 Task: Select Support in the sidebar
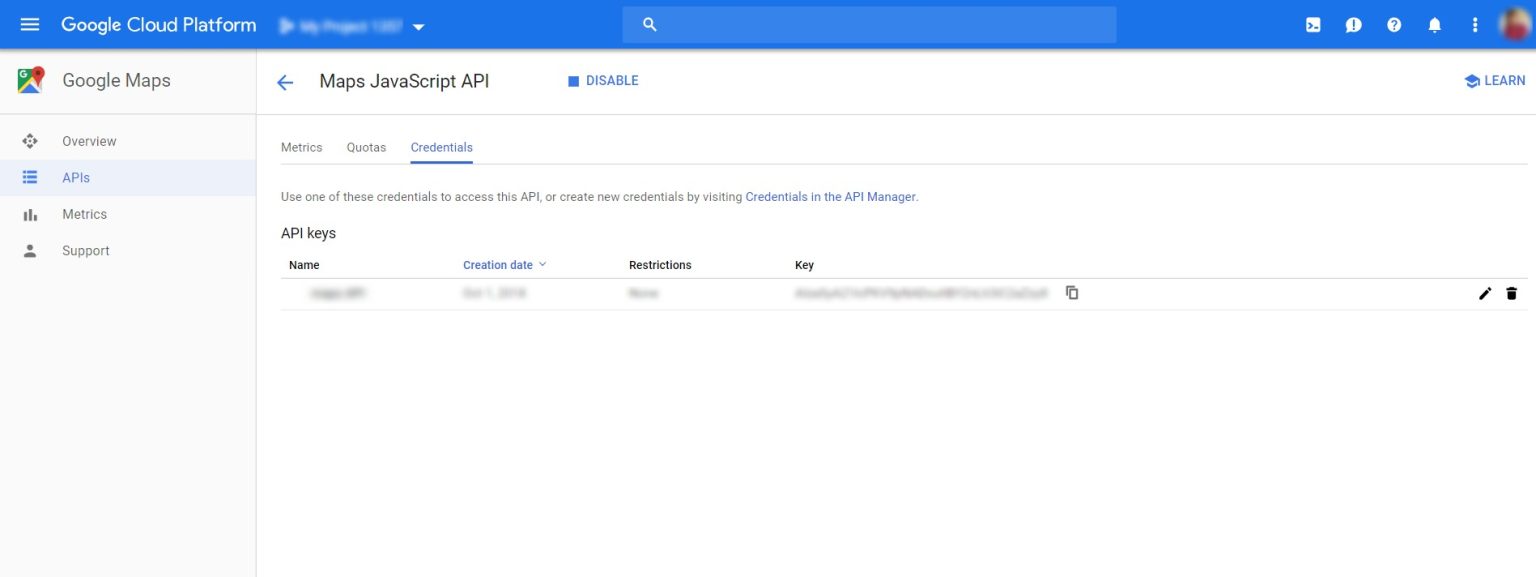pyautogui.click(x=85, y=250)
